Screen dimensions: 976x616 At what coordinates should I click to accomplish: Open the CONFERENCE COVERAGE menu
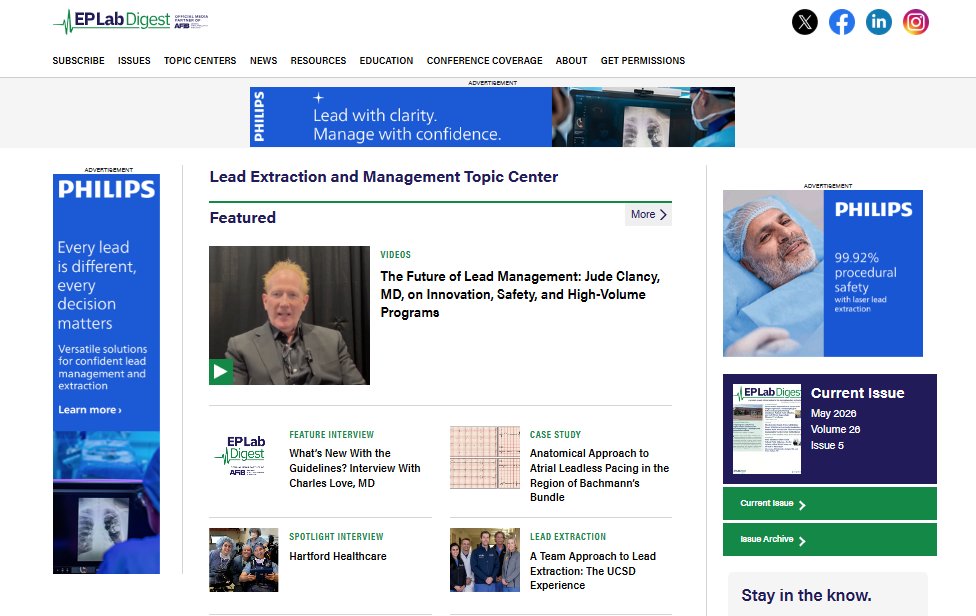(x=484, y=60)
